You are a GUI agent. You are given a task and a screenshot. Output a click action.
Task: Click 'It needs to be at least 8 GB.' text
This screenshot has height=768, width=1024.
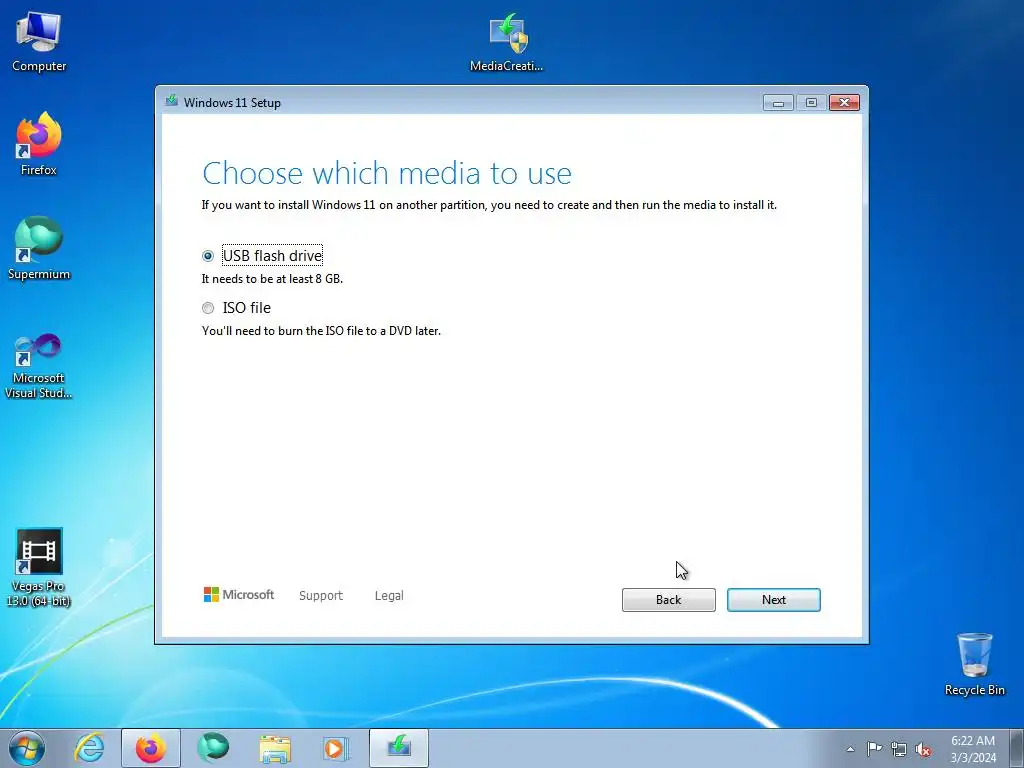[x=272, y=279]
